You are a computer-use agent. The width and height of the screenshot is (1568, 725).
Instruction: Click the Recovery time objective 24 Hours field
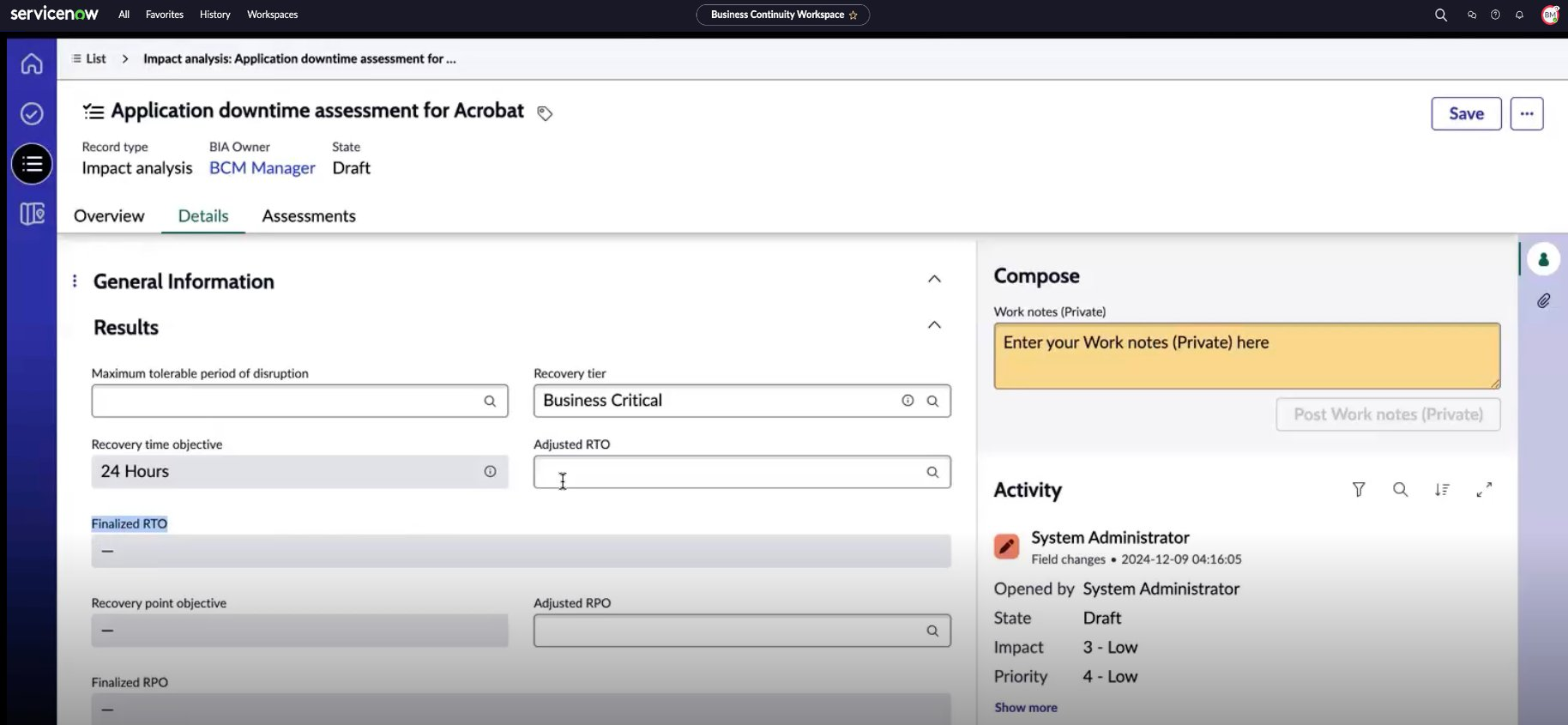click(x=299, y=471)
